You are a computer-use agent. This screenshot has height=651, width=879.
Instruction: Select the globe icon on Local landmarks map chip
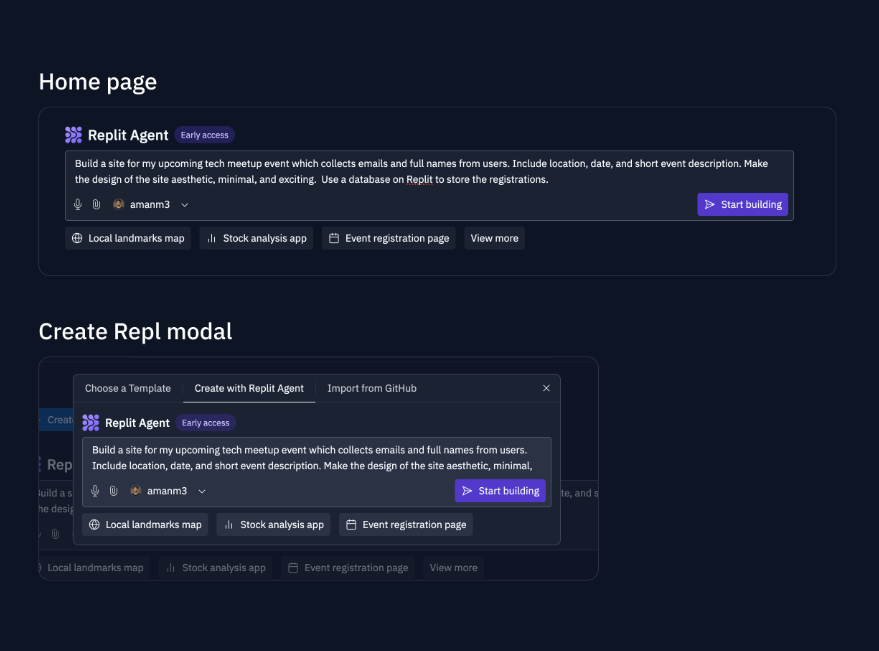tap(77, 238)
